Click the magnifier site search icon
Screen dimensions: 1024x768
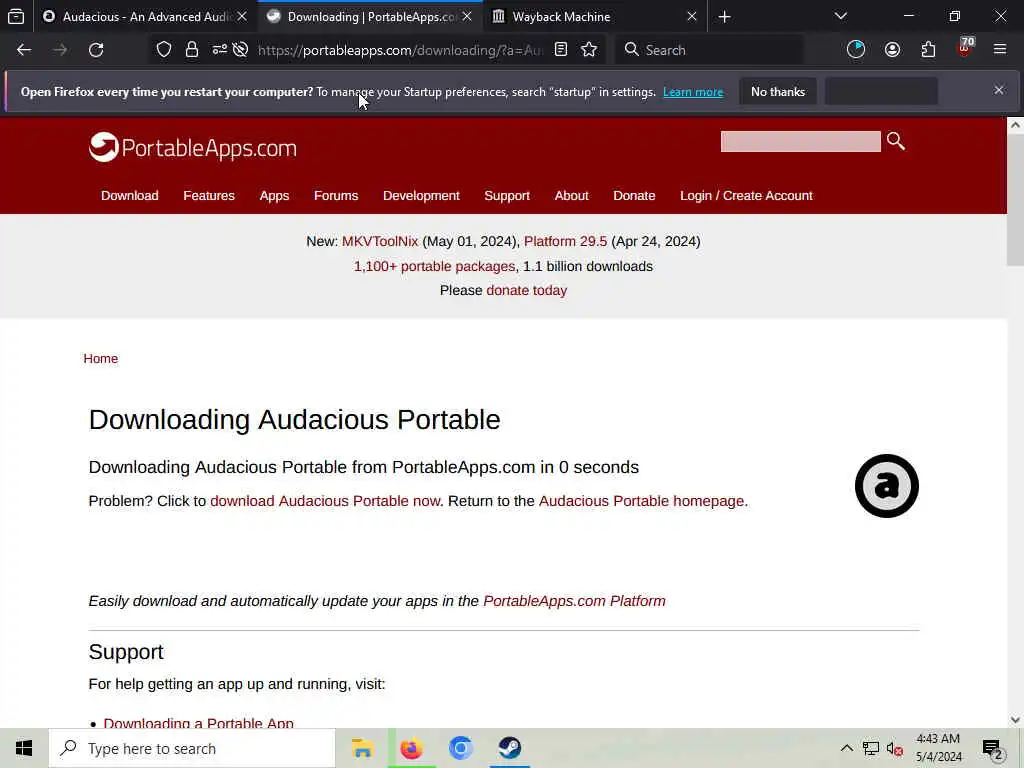click(895, 140)
